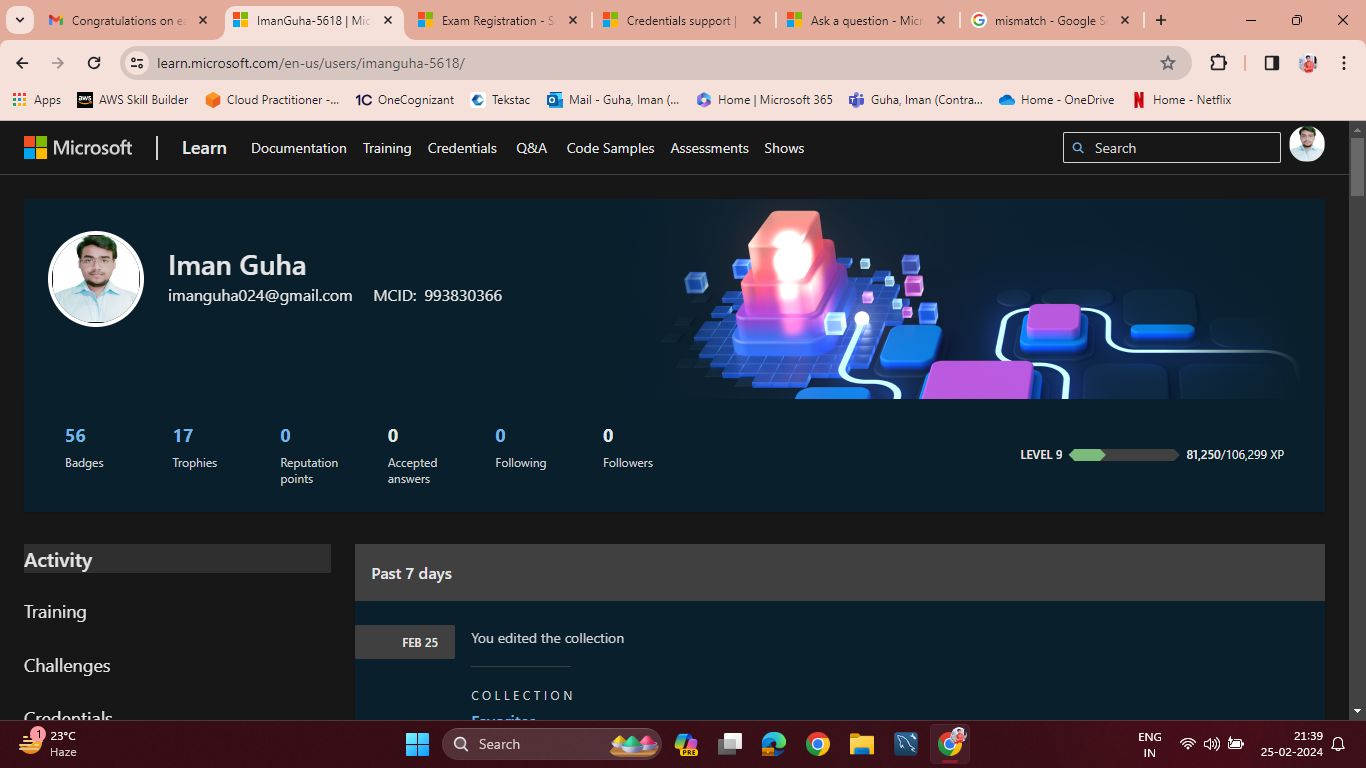Viewport: 1366px width, 768px height.
Task: Open Training in top navigation
Action: coord(387,148)
